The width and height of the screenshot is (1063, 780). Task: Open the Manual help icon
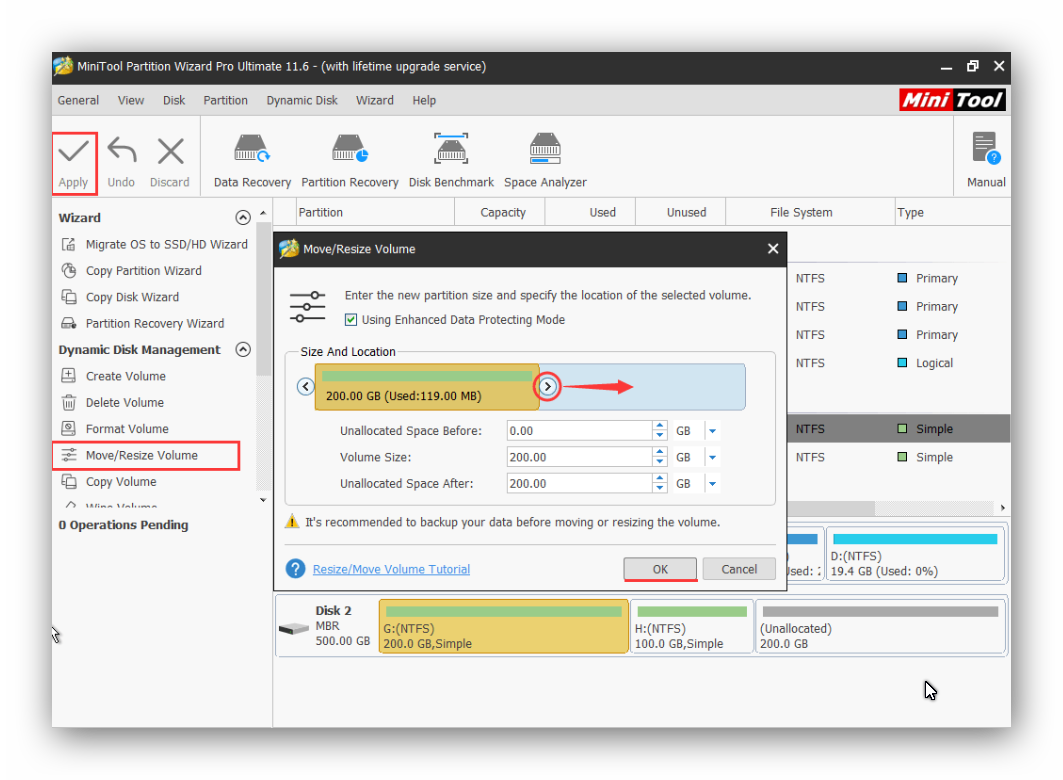point(986,148)
